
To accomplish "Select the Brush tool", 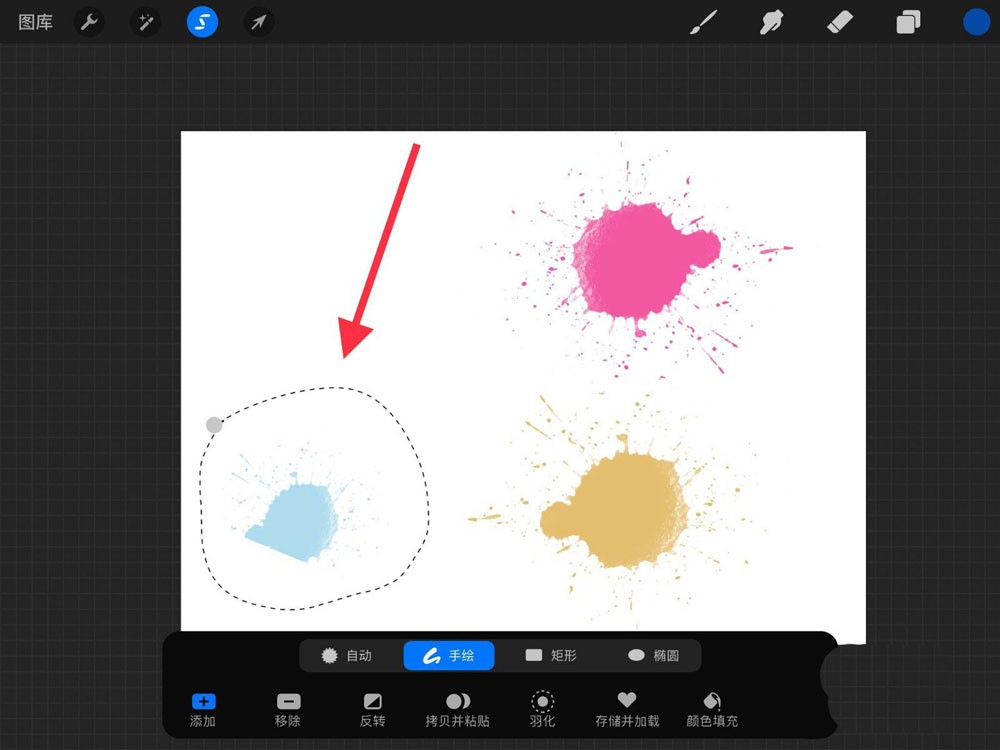I will (x=703, y=22).
